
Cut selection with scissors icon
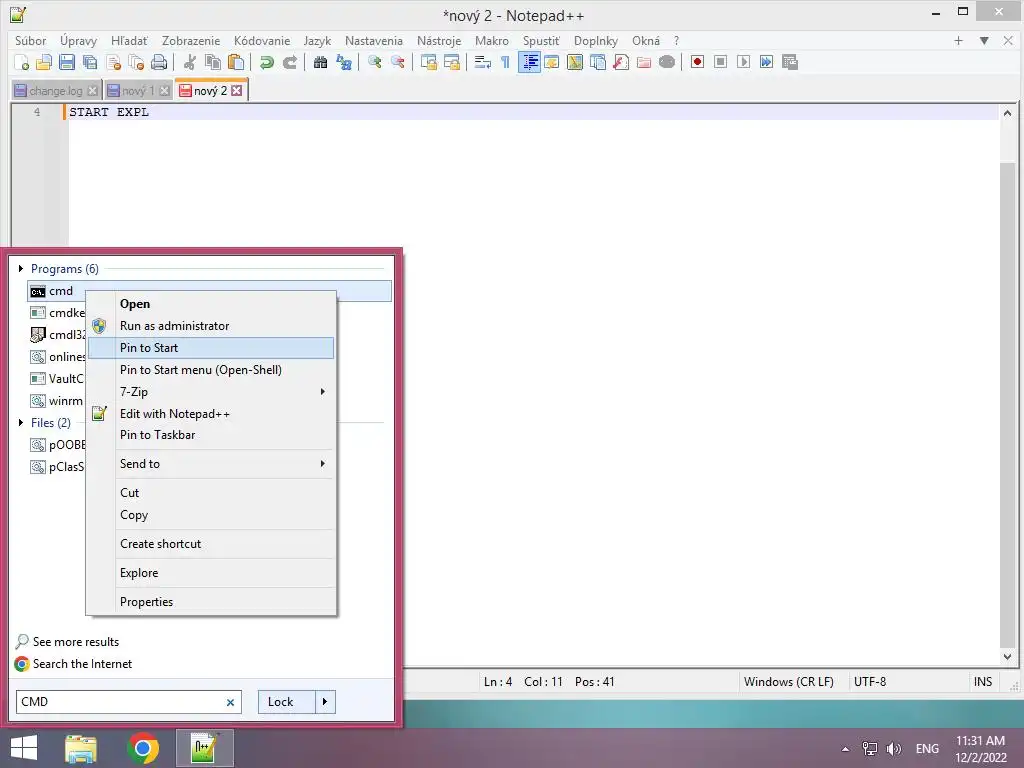190,62
